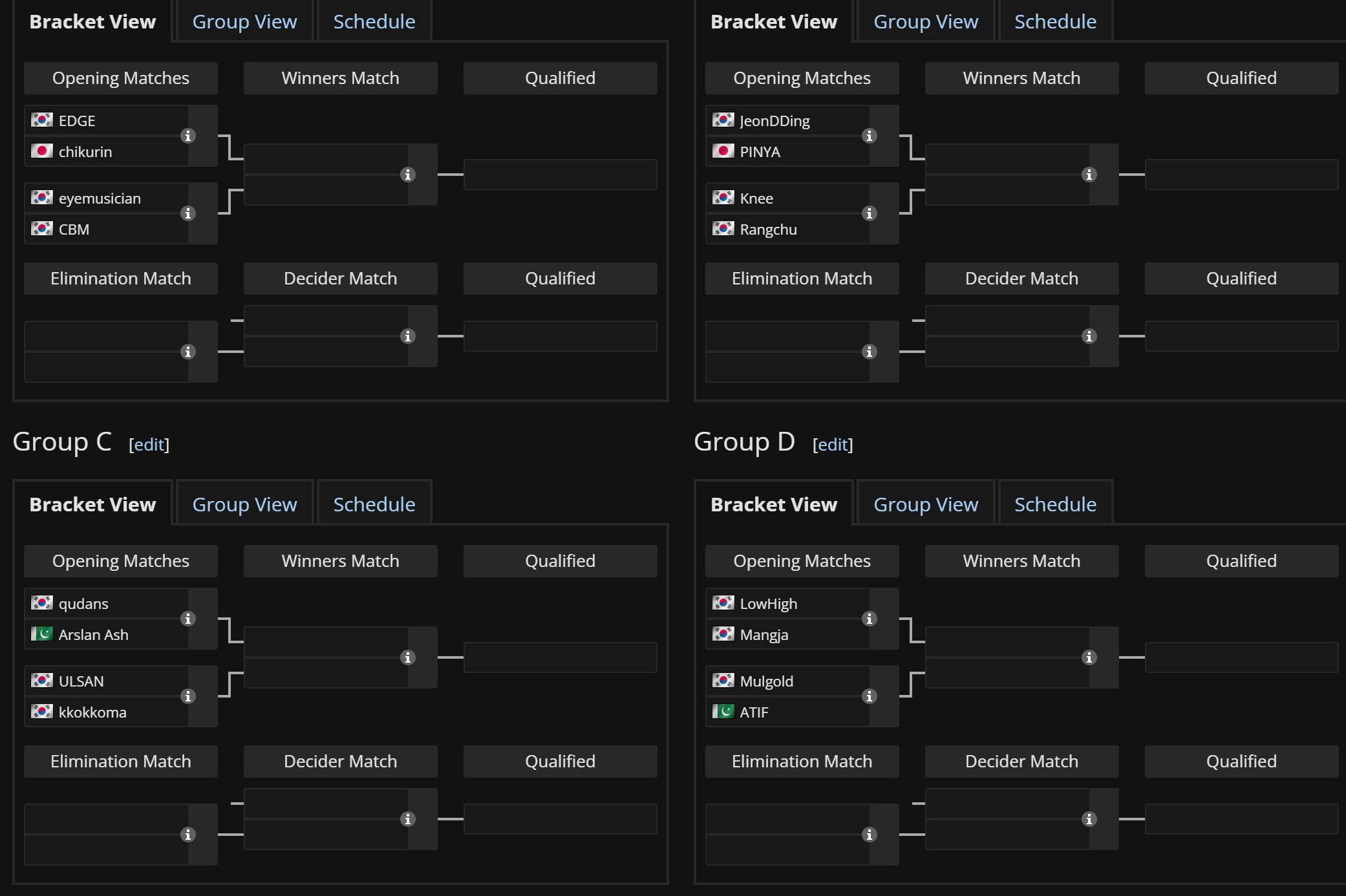Viewport: 1346px width, 896px height.
Task: Click empty Qualified slot in Group C winners
Action: [560, 657]
